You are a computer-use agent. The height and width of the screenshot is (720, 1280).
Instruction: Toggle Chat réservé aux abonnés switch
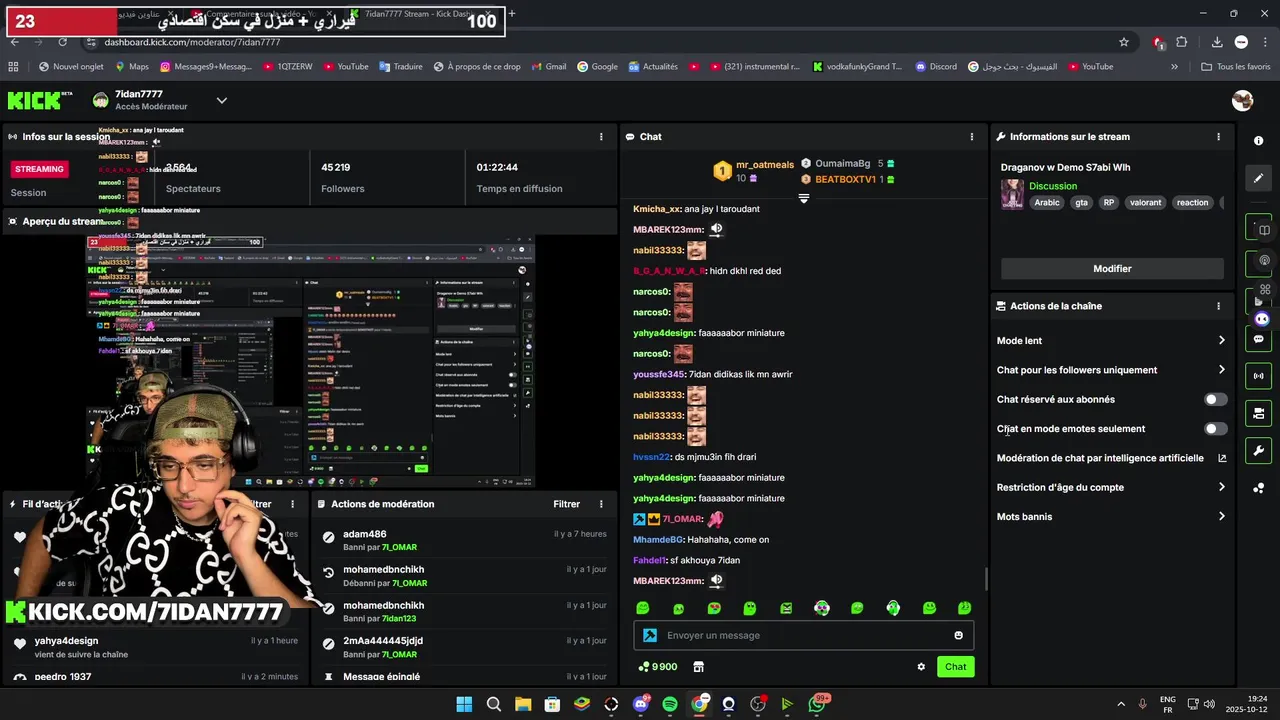point(1215,399)
